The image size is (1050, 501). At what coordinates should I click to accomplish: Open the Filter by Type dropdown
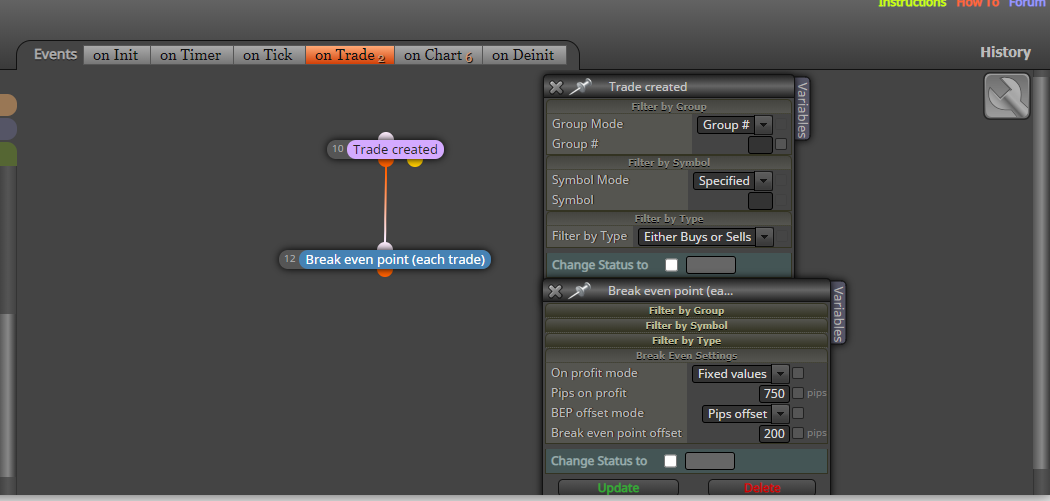[x=706, y=236]
